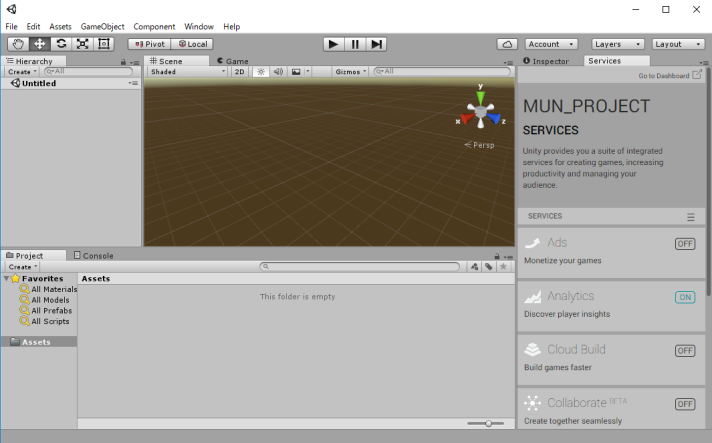Open the Layout dropdown
This screenshot has height=443, width=712.
pyautogui.click(x=678, y=44)
